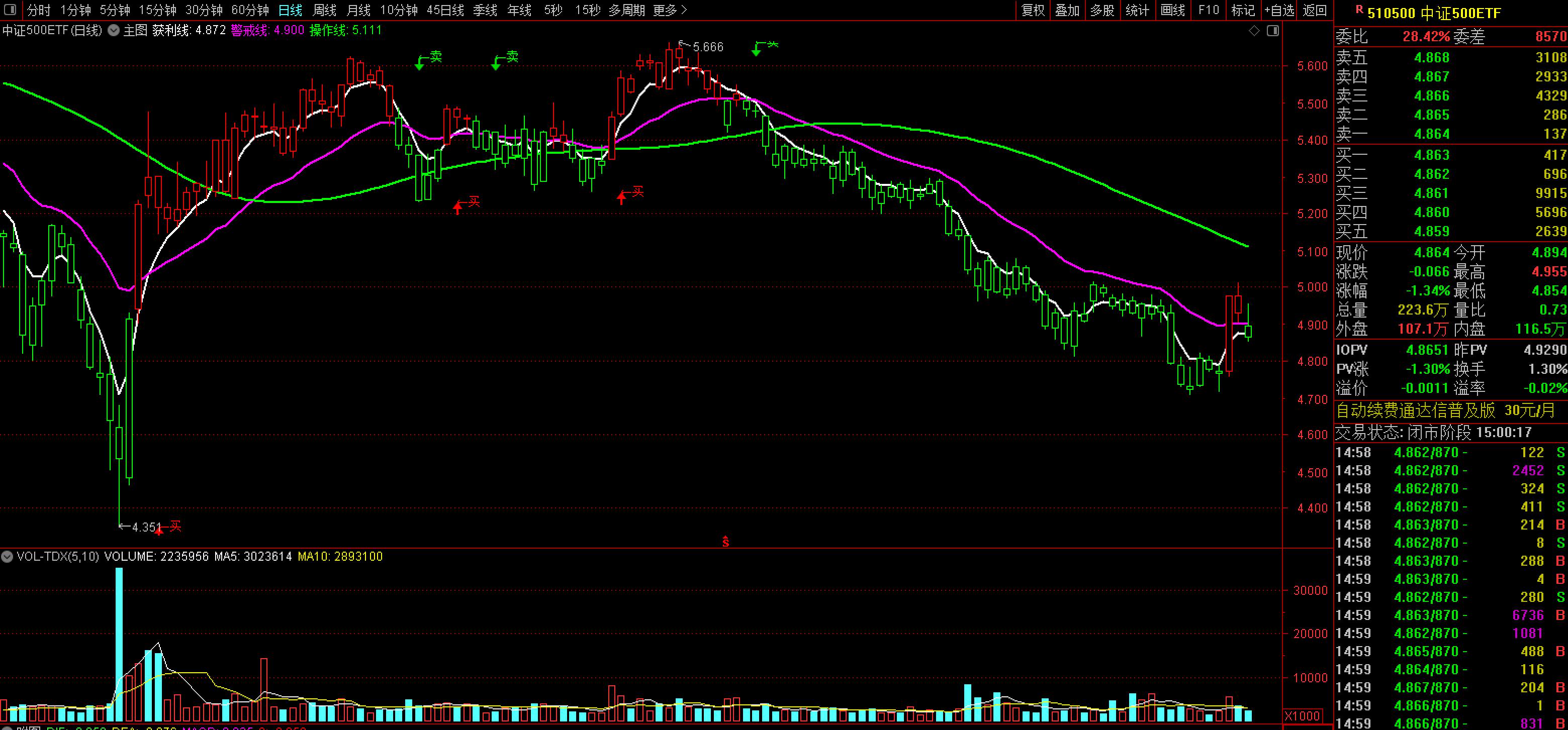The height and width of the screenshot is (730, 1568).
Task: Select the 5分钟 period
Action: click(x=115, y=10)
